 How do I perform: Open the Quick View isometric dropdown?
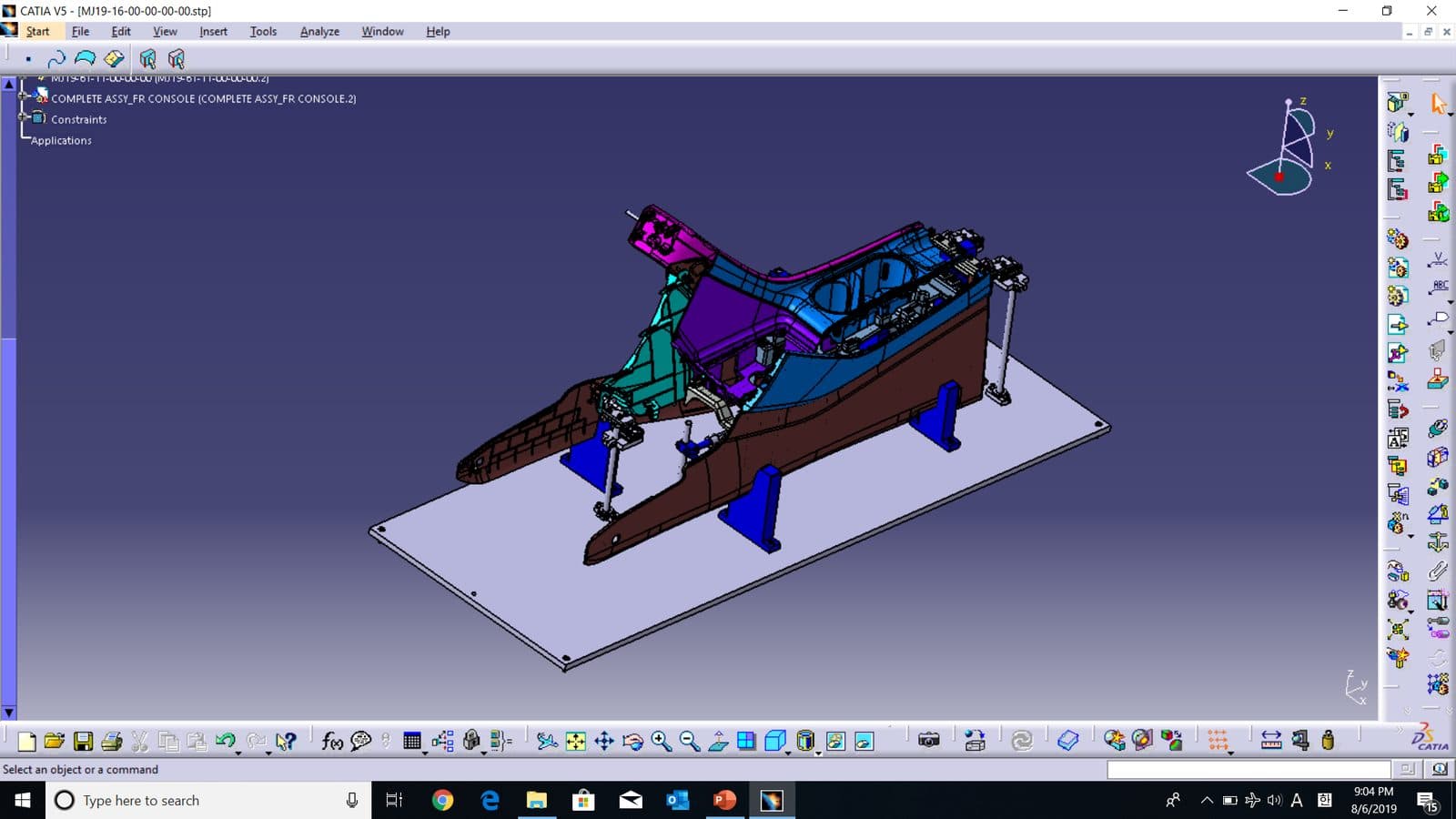[789, 753]
